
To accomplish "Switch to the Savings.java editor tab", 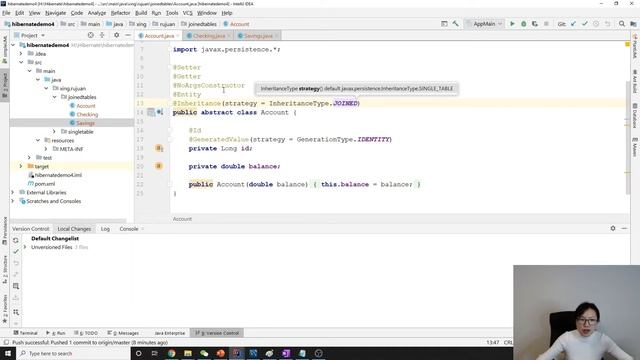I will pos(258,36).
